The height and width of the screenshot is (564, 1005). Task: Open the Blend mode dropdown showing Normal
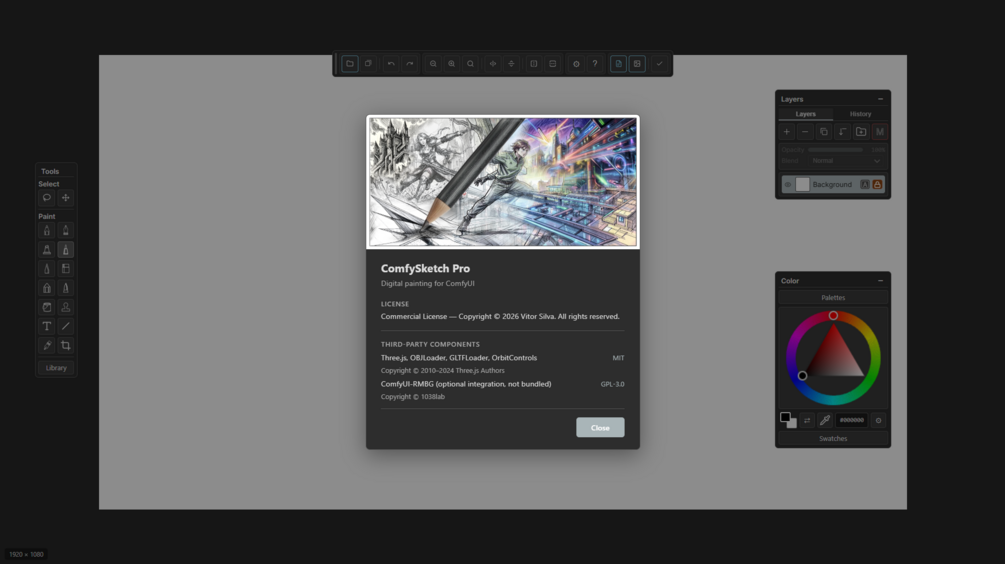point(846,161)
